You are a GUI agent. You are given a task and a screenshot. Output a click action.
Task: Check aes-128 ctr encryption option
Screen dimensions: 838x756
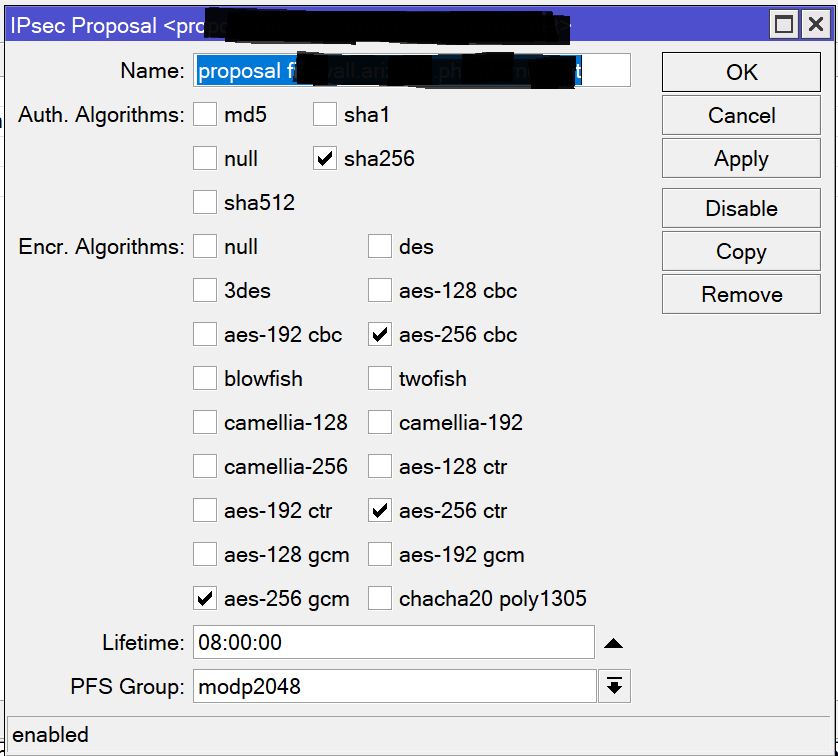point(379,466)
